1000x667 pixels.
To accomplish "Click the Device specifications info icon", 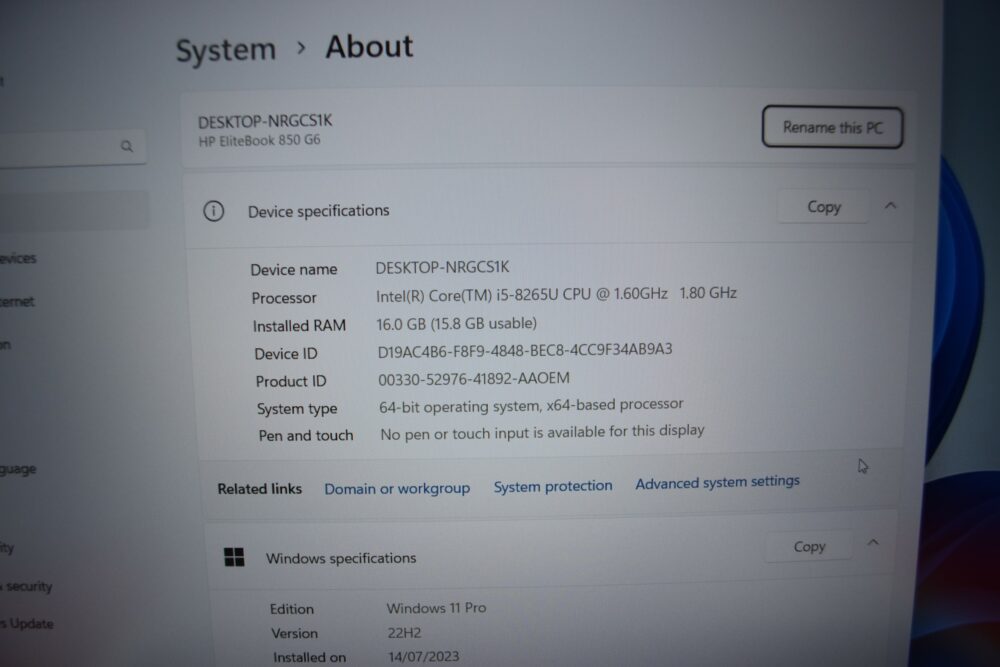I will 214,211.
